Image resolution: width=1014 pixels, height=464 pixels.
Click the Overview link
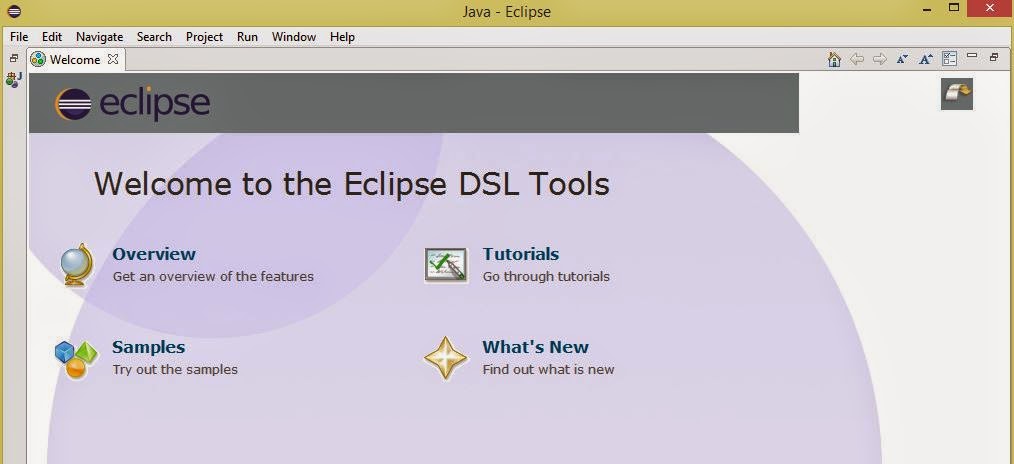(x=154, y=254)
